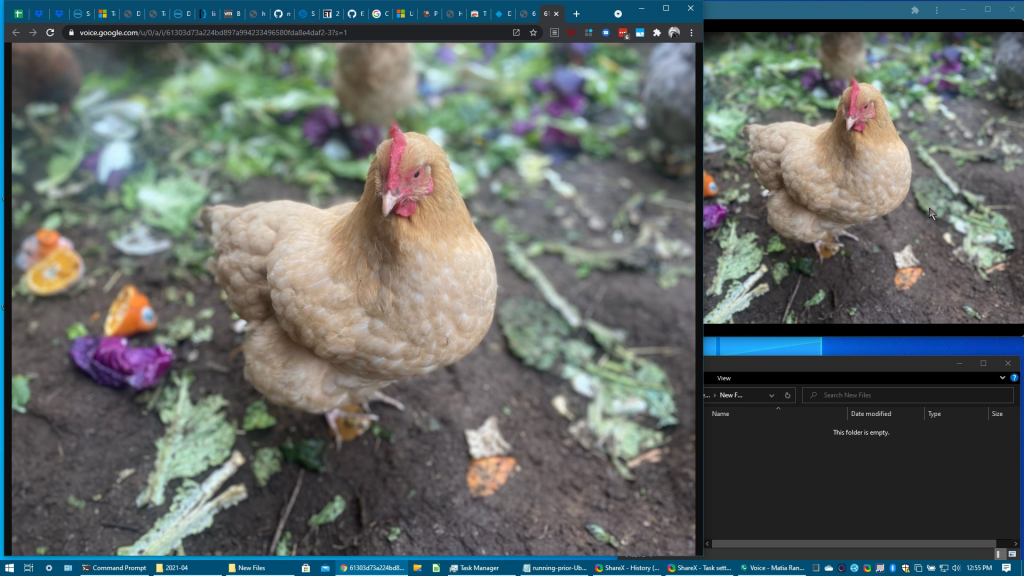
Task: Switch to the second Dropbox tab
Action: point(59,13)
